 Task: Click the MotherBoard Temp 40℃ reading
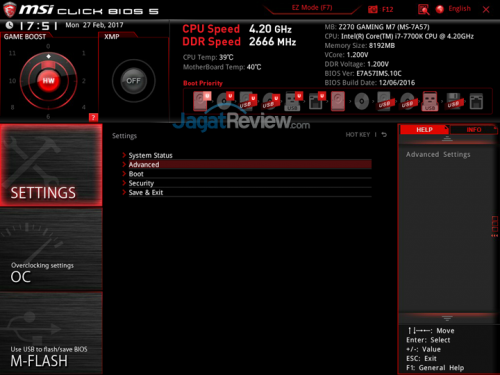[x=222, y=67]
